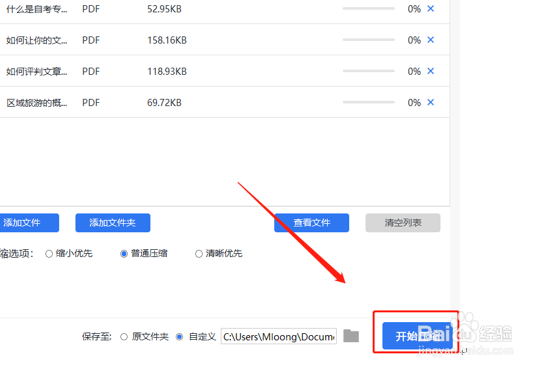The height and width of the screenshot is (370, 545).
Task: Click 查看文件 button
Action: (311, 223)
